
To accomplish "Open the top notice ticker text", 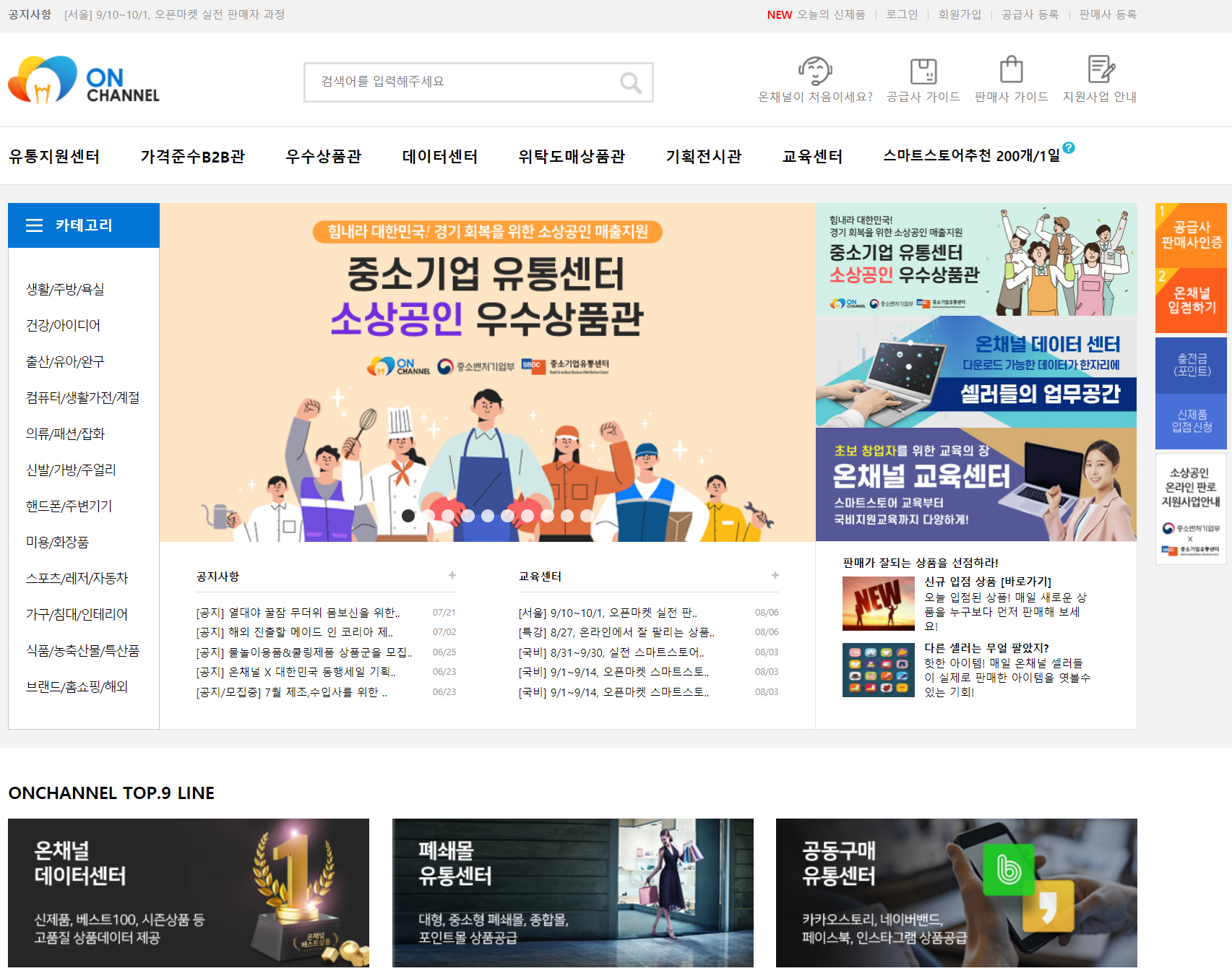I will pos(174,14).
